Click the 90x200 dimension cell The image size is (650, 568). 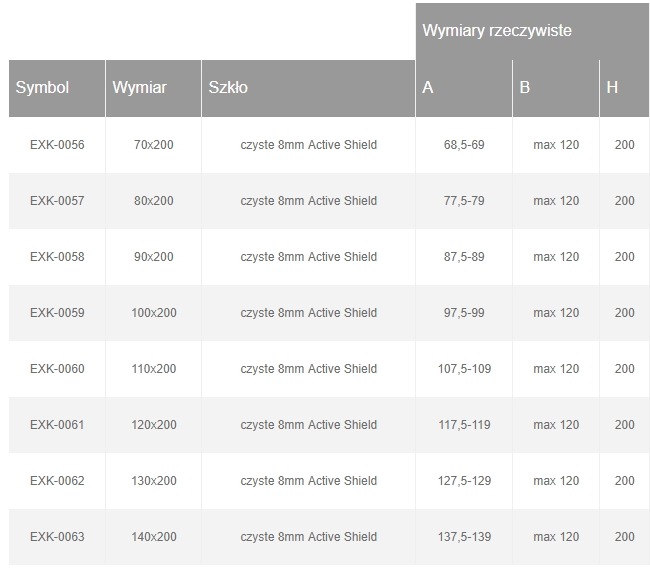click(x=153, y=257)
